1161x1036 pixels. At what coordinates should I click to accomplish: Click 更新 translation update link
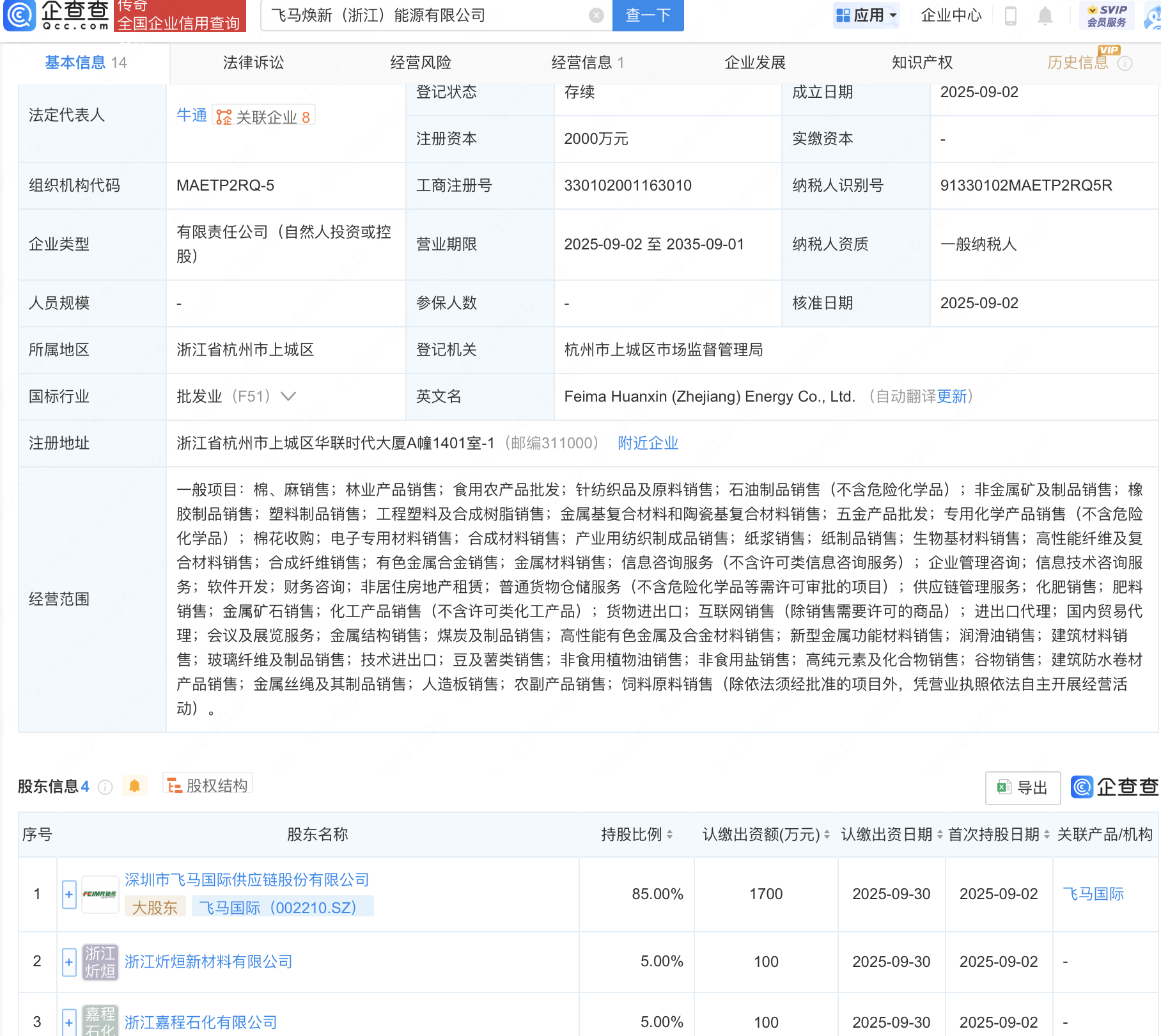952,396
